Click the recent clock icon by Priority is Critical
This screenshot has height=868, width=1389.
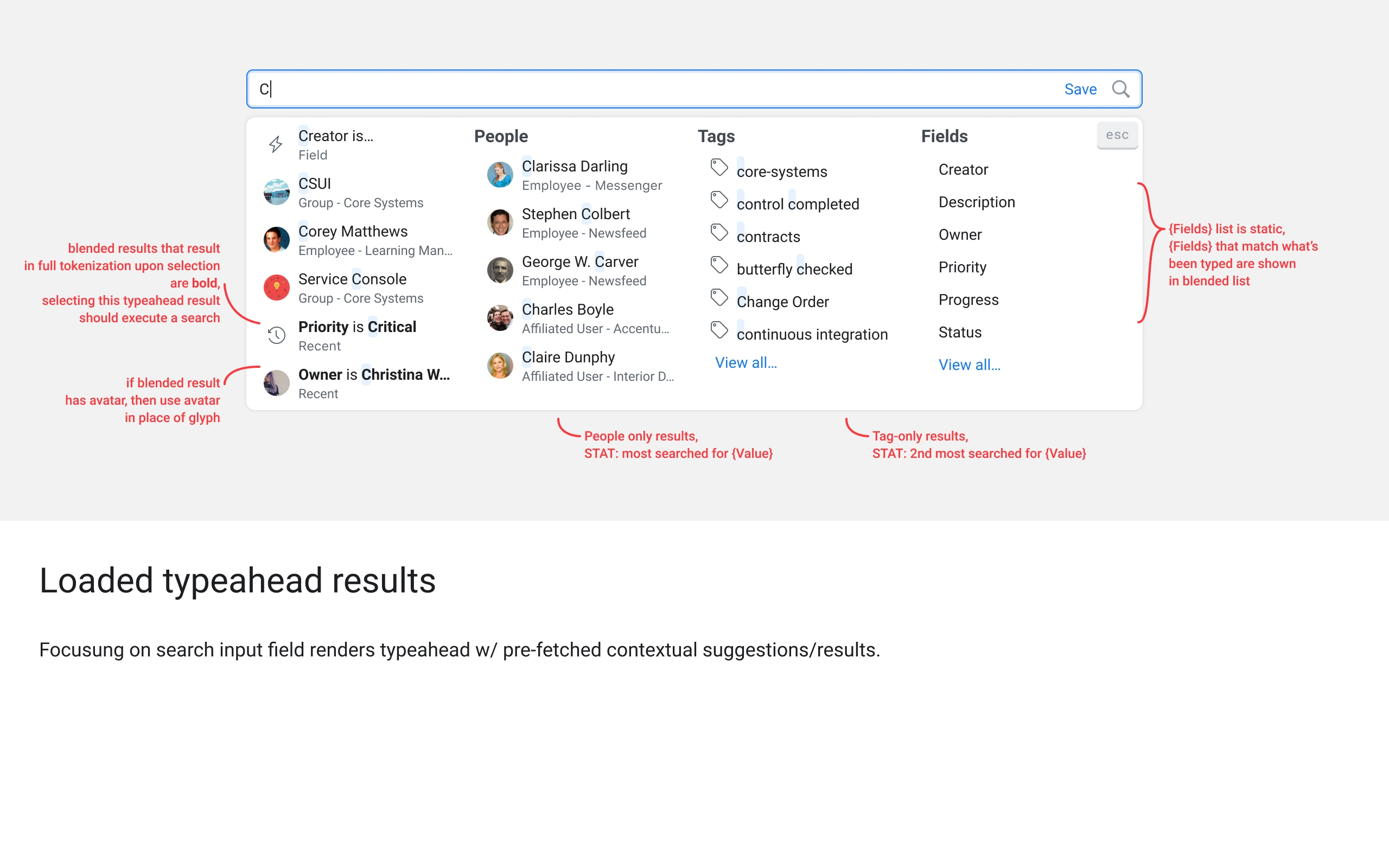pos(276,335)
